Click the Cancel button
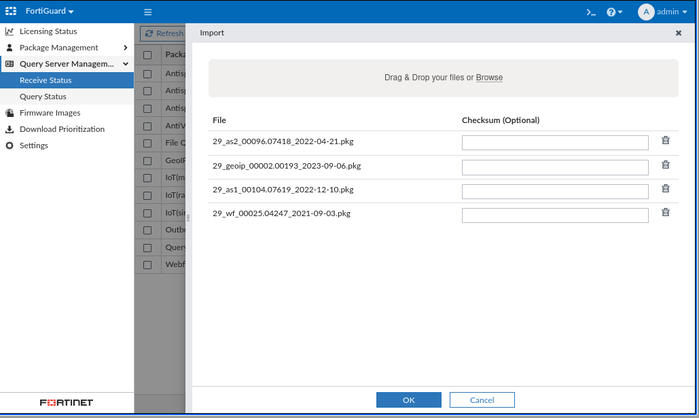 (482, 400)
